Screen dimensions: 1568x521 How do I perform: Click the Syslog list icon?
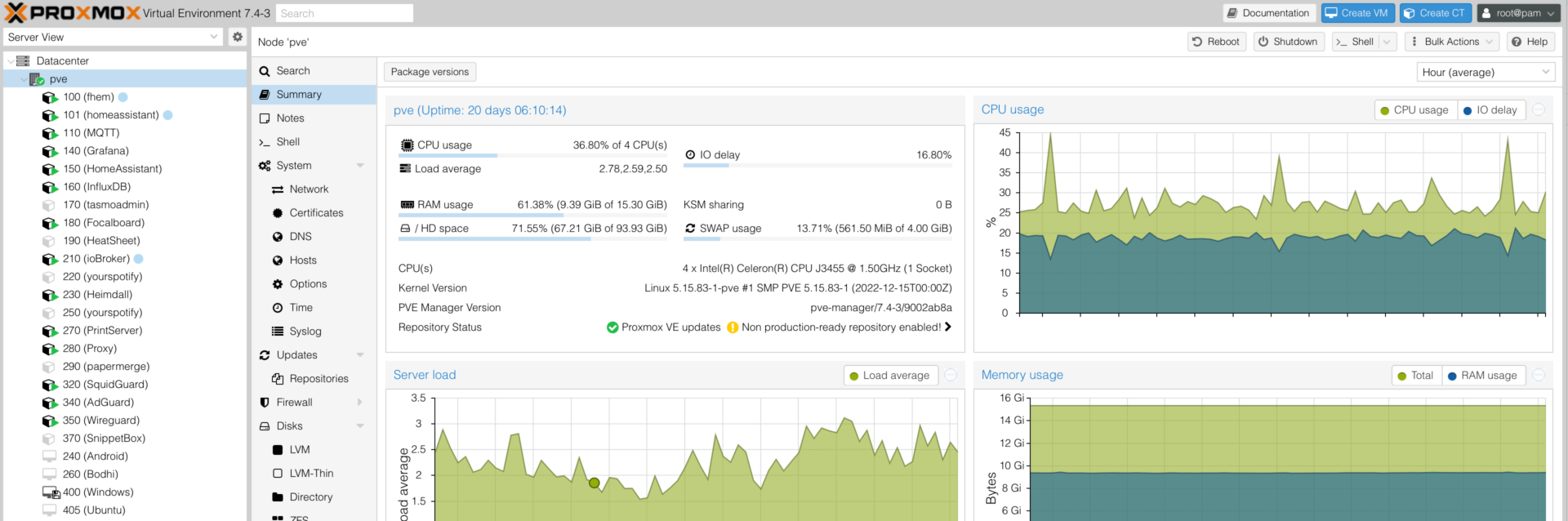click(278, 332)
